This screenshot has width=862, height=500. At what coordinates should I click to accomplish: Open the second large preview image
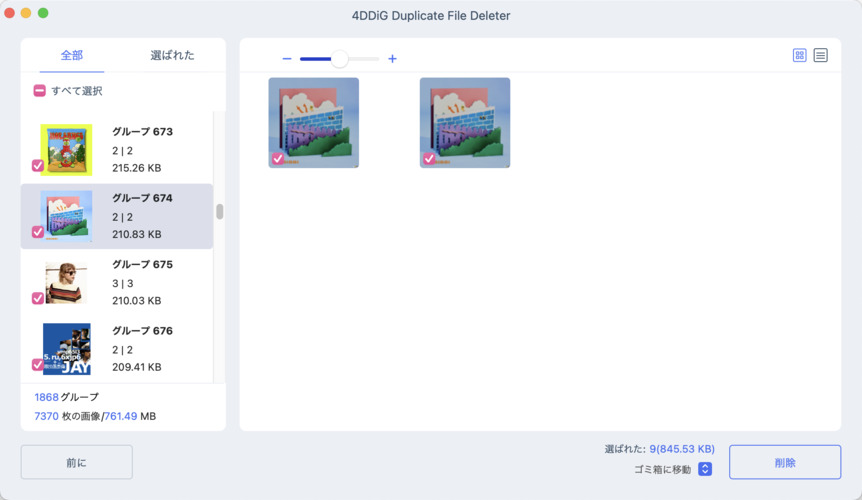tap(465, 123)
